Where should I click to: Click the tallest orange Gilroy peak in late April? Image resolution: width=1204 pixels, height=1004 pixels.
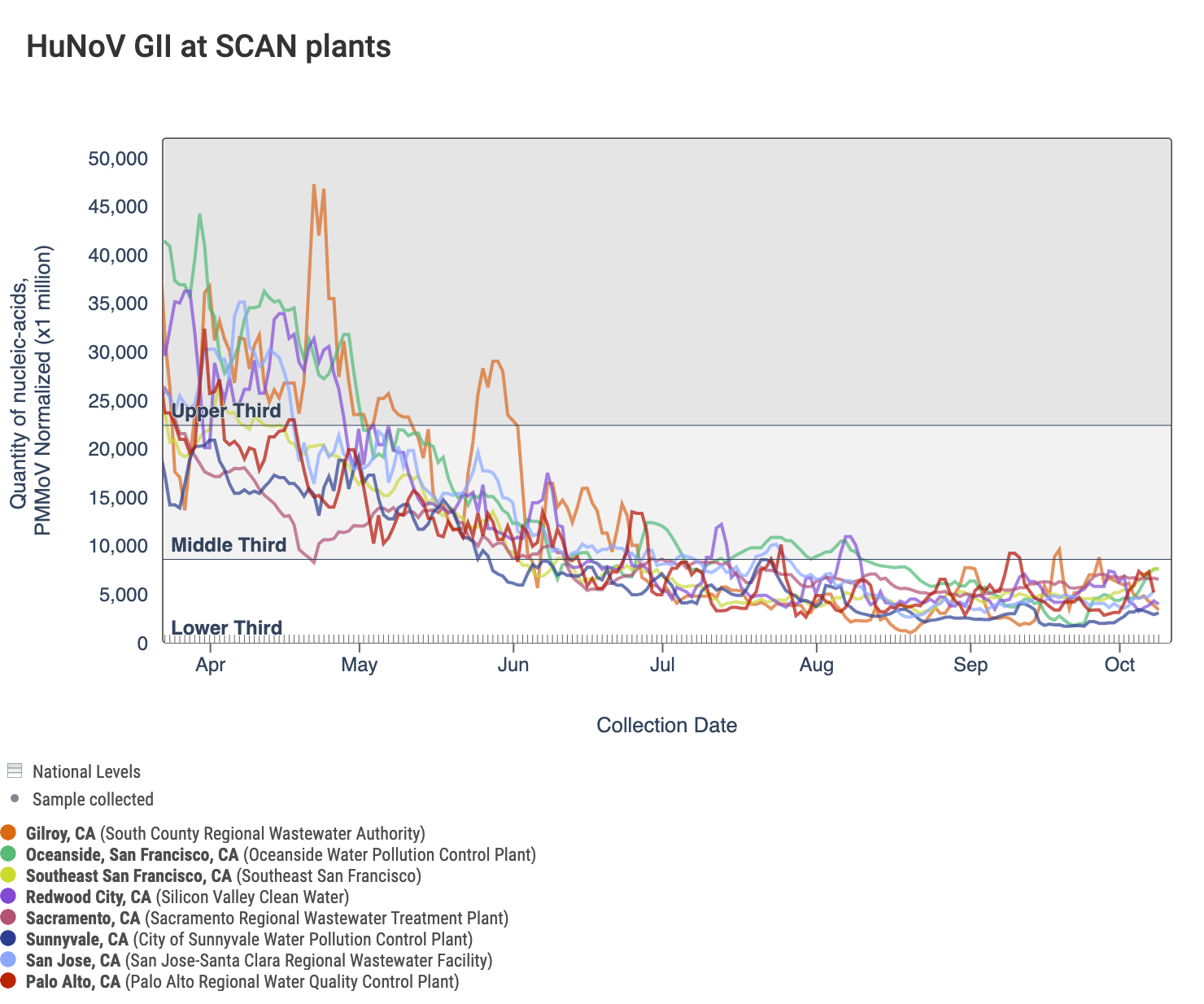coord(314,186)
